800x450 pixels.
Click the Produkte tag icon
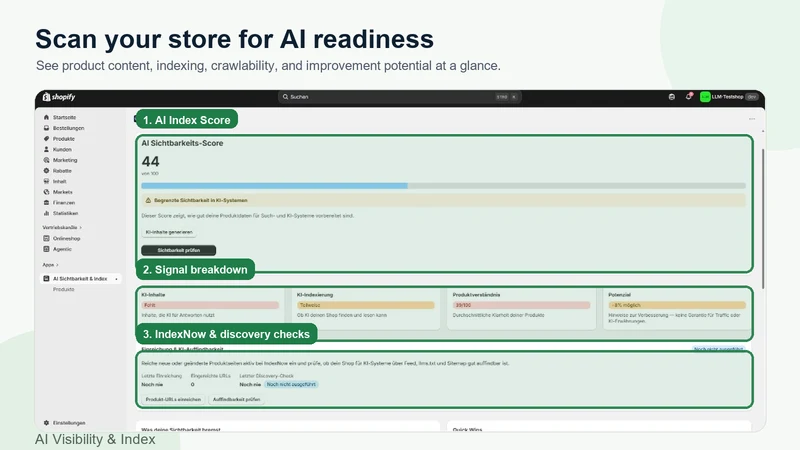[46, 139]
